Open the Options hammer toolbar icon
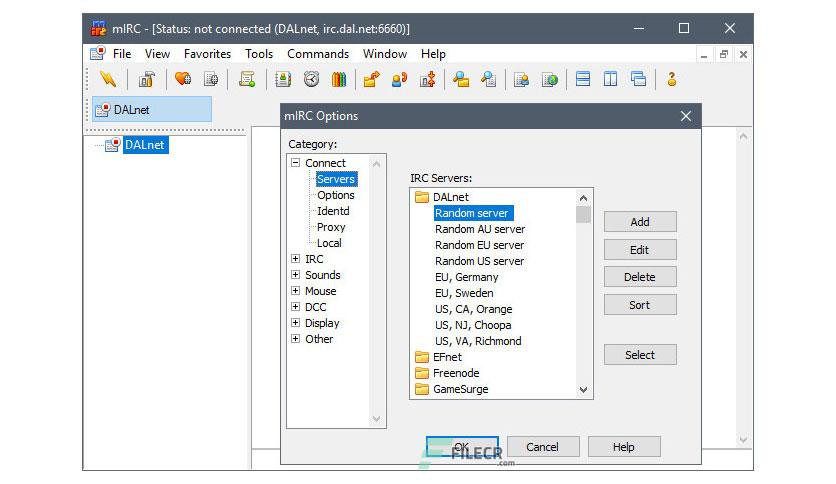This screenshot has height=484, width=836. 146,79
